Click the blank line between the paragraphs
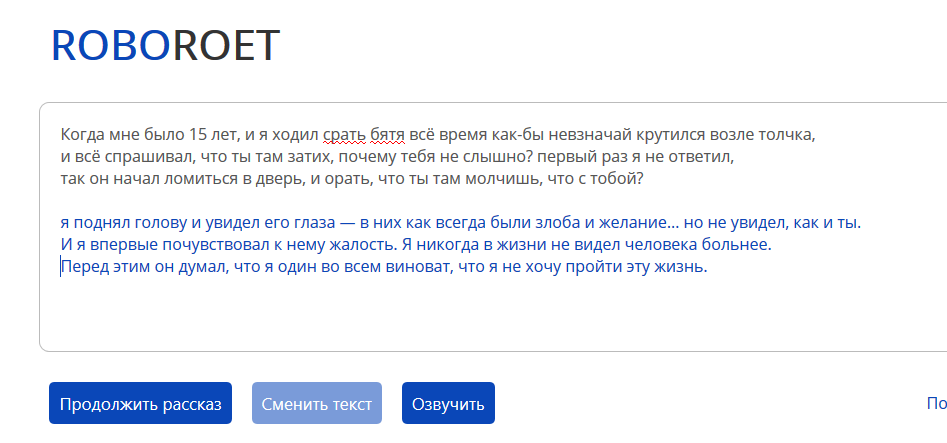Viewport: 947px width, 443px height. click(300, 200)
